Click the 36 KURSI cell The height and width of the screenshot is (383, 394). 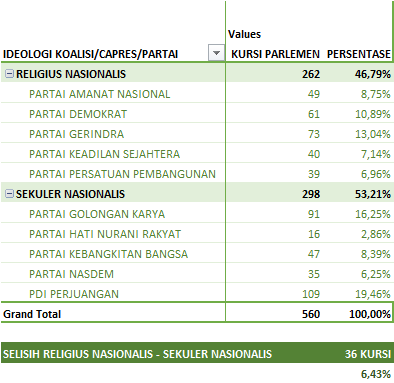pyautogui.click(x=368, y=354)
